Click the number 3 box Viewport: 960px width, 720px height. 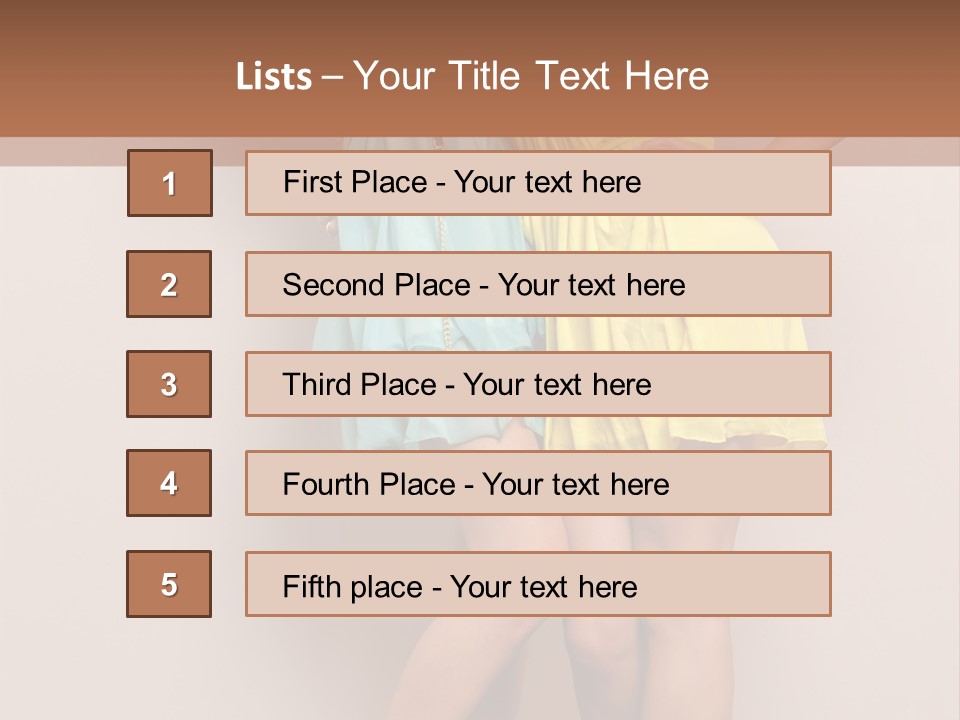pyautogui.click(x=169, y=384)
